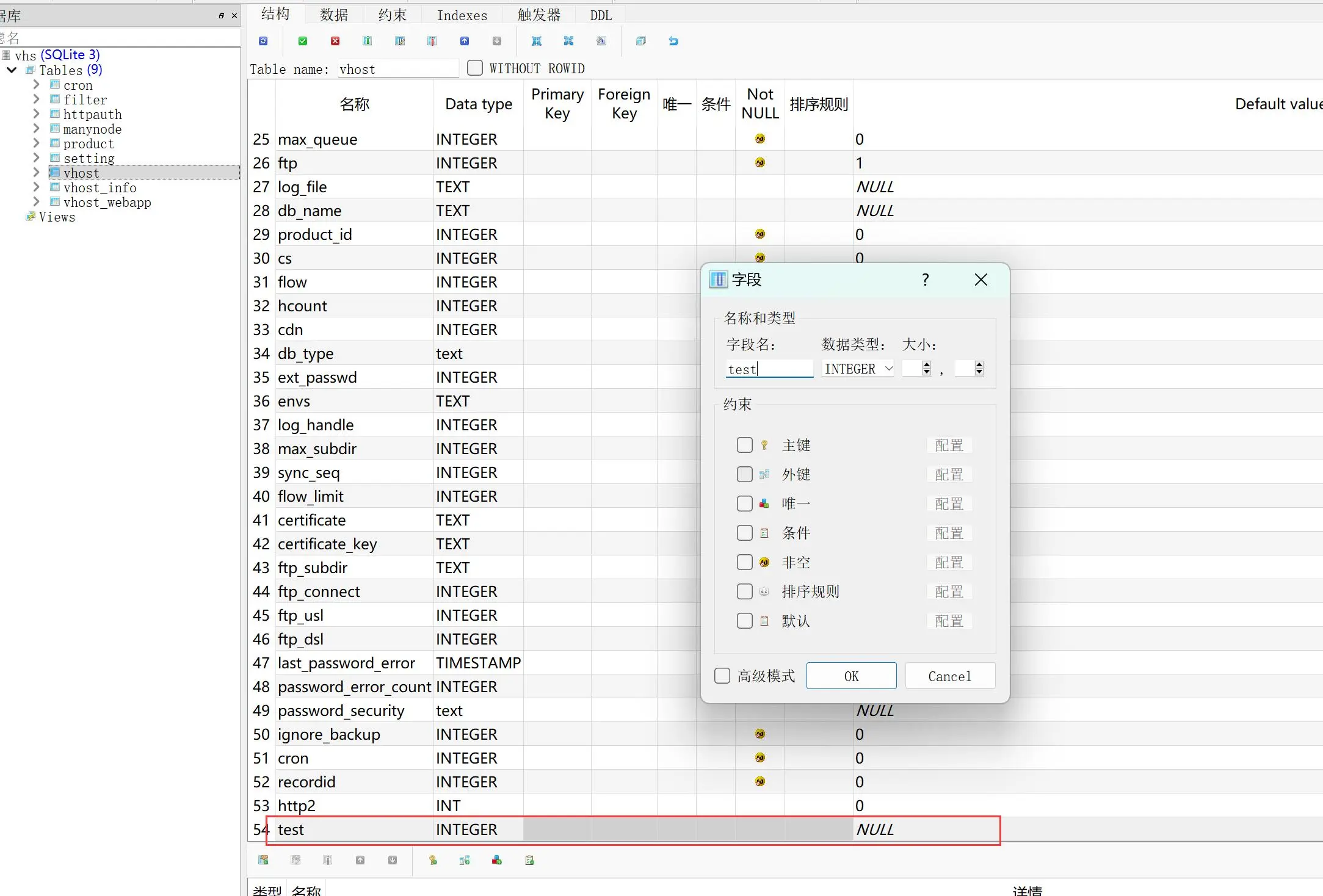Click the first 大小 size spinner
The height and width of the screenshot is (896, 1323).
point(917,369)
